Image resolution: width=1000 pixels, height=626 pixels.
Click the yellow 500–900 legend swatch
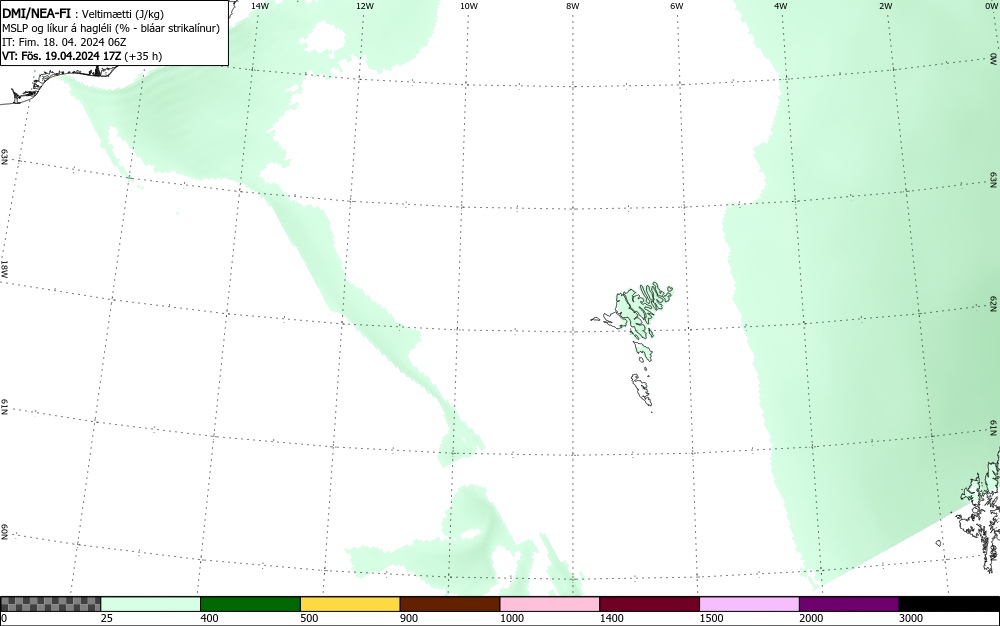(350, 604)
